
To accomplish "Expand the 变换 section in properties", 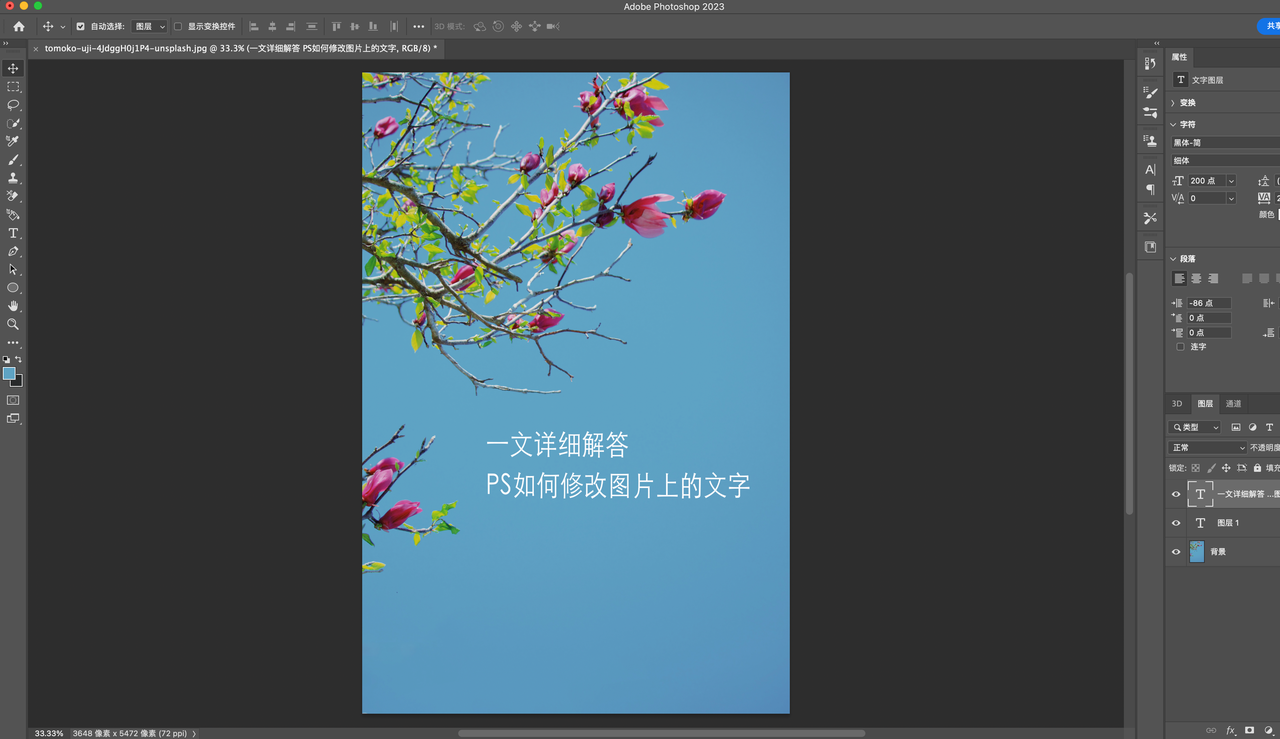I will [x=1187, y=103].
